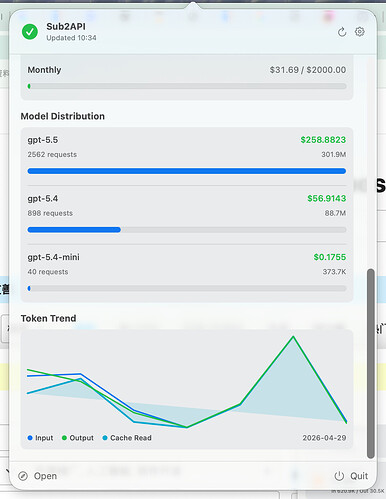Click "$31.69 / $2000.00" monthly amount

(308, 70)
